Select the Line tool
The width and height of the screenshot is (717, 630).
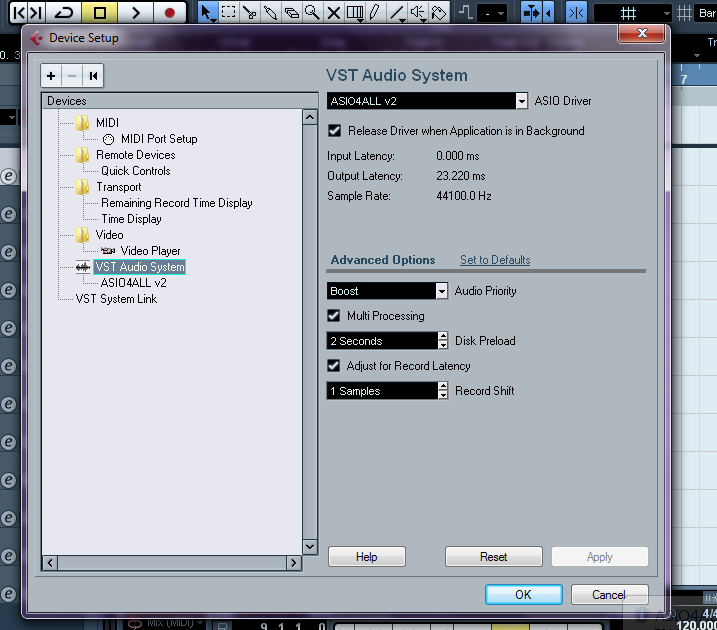396,12
